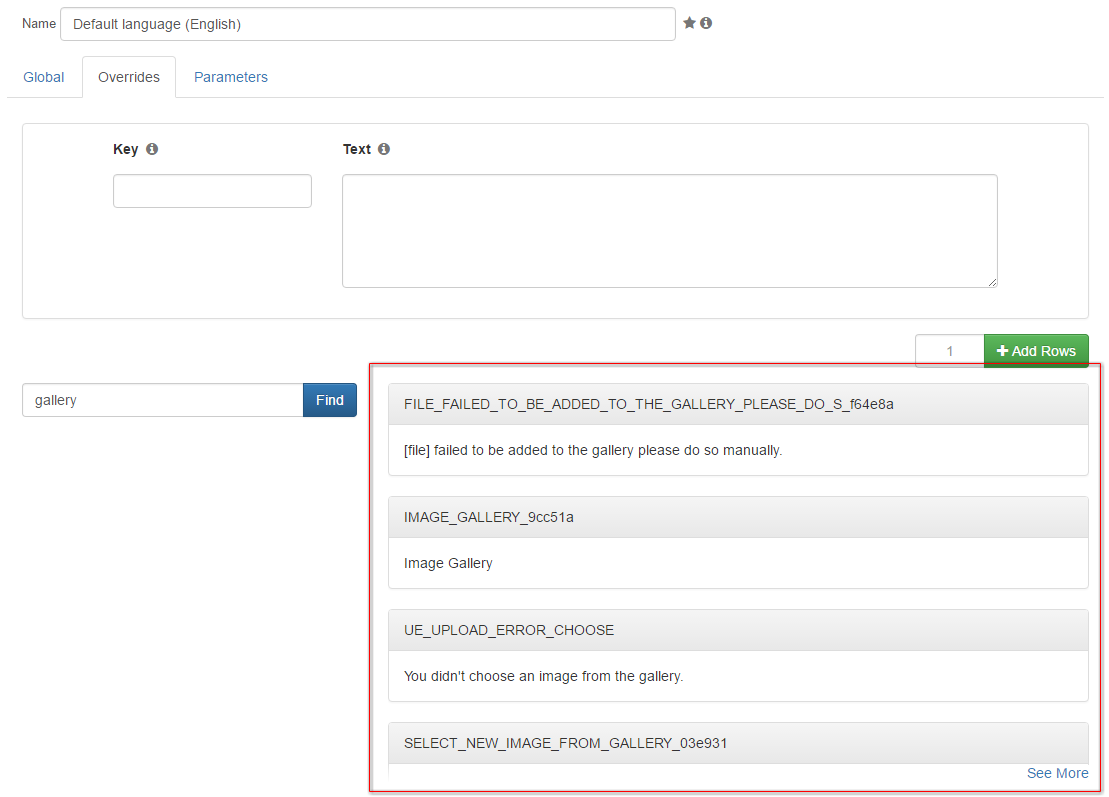The width and height of the screenshot is (1109, 797).
Task: Click inside the Text textarea
Action: point(670,231)
